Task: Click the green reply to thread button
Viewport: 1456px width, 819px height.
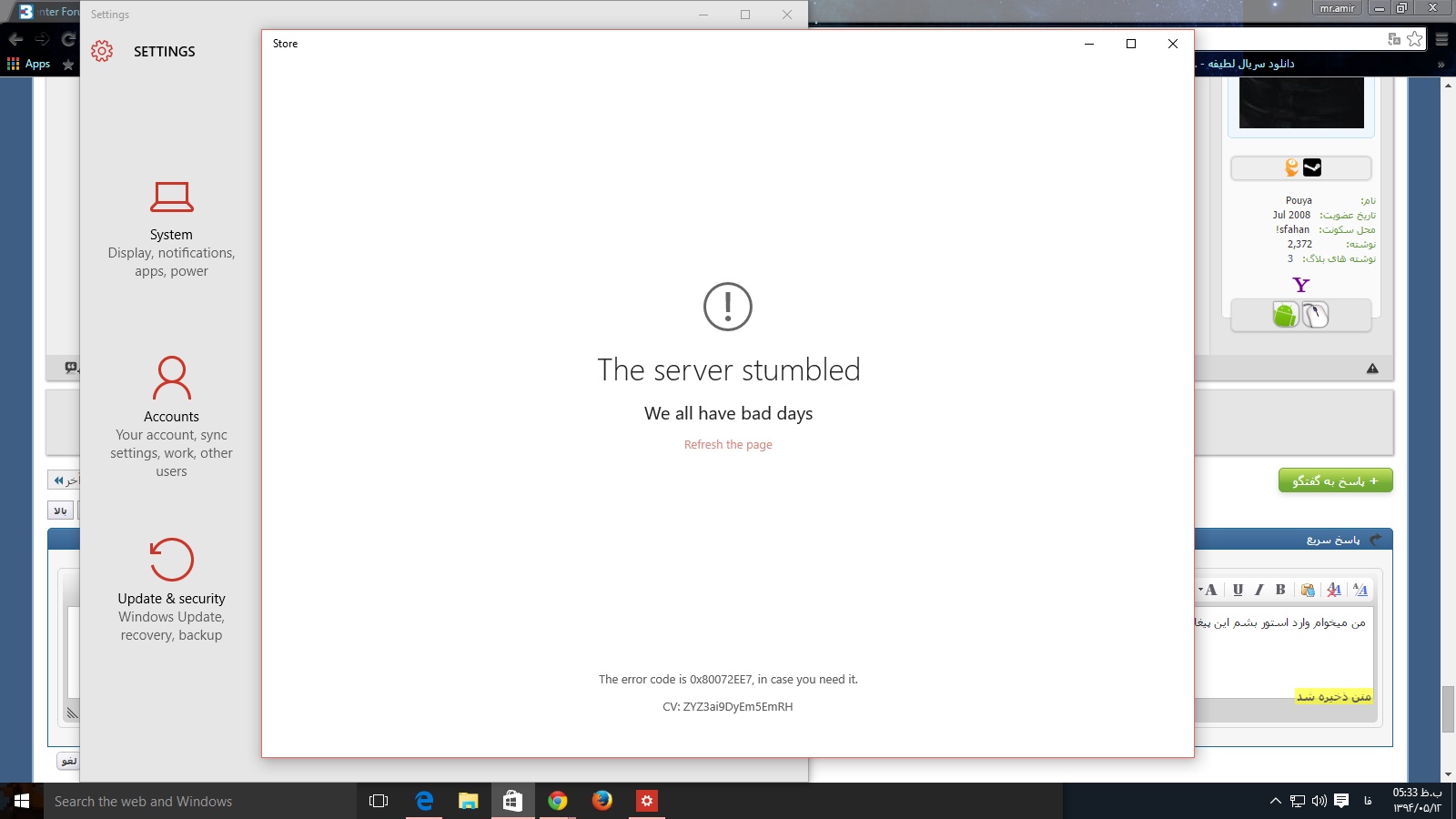Action: pos(1335,480)
